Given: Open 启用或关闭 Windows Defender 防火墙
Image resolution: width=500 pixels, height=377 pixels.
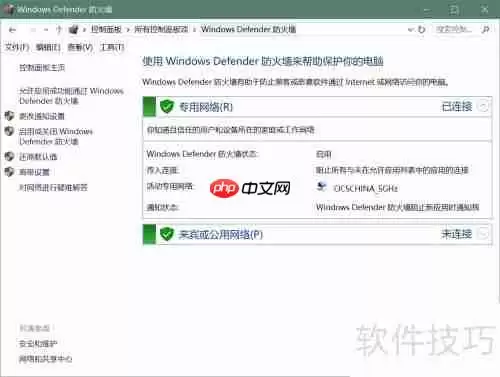Looking at the screenshot, I should click(x=56, y=136).
